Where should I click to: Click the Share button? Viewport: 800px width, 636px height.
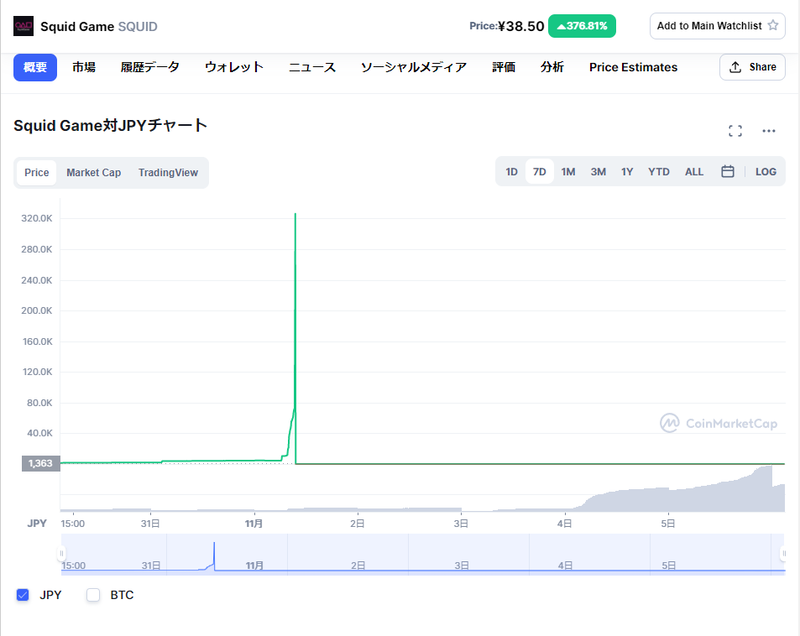point(752,67)
